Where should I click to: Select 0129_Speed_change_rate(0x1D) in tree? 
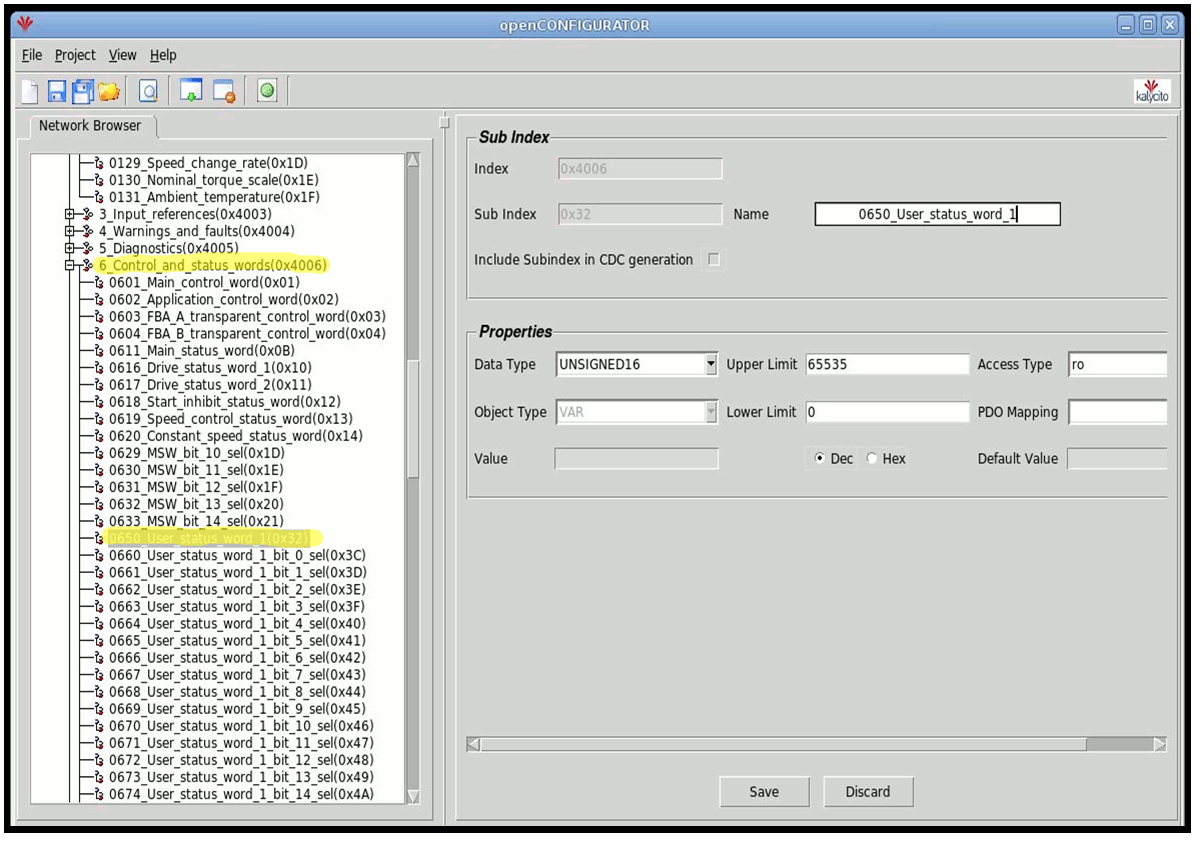point(208,163)
